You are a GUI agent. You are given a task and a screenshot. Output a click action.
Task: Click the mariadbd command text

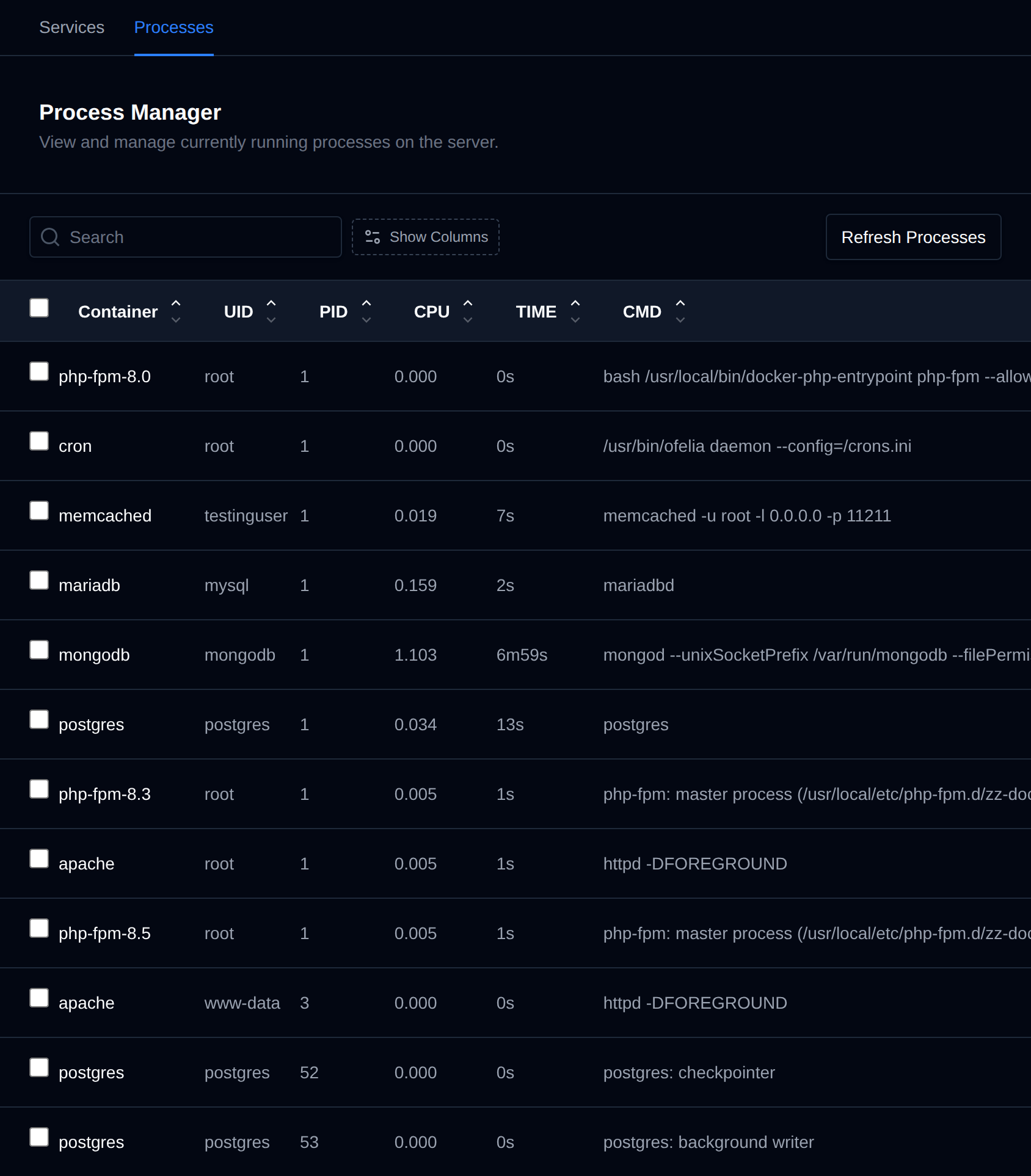[638, 586]
